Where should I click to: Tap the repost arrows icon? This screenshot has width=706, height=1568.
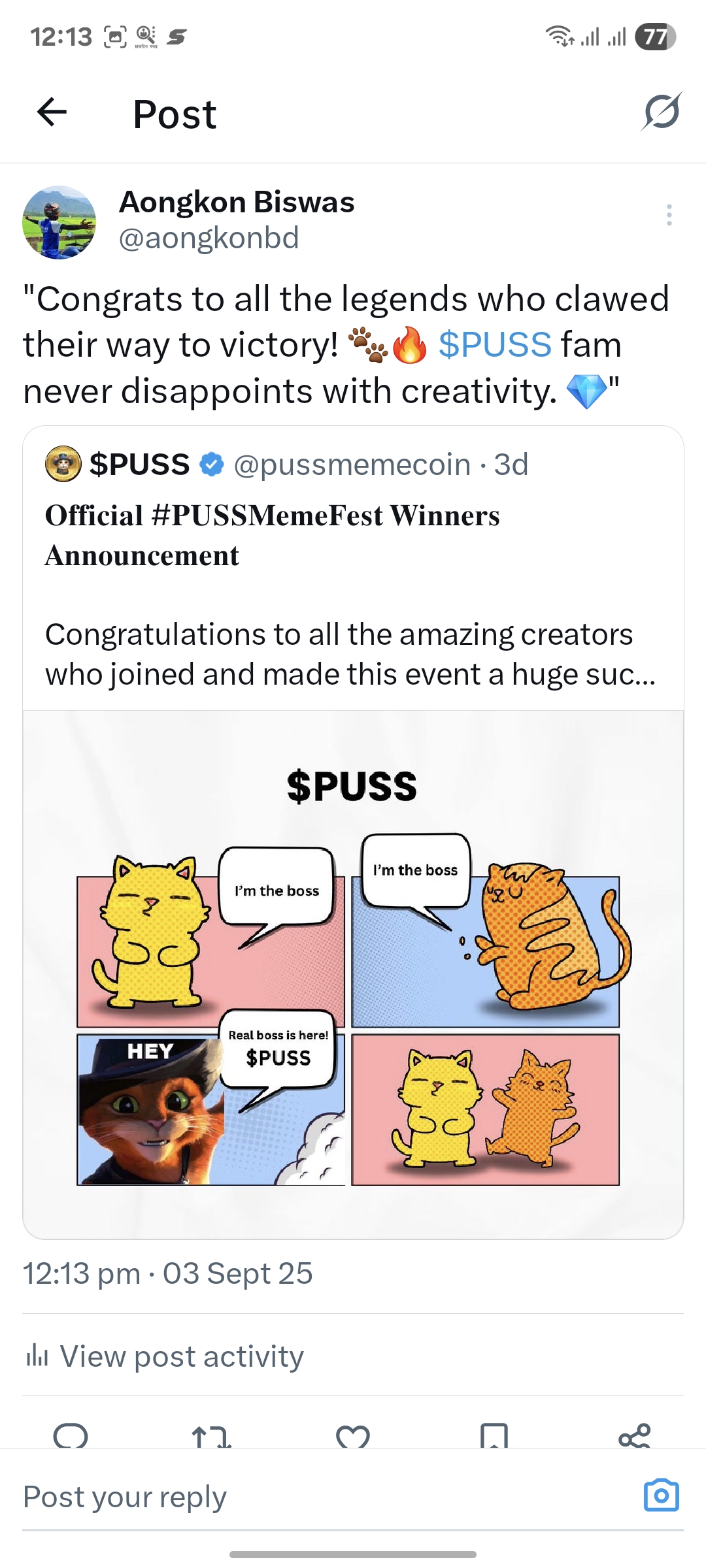[211, 1436]
